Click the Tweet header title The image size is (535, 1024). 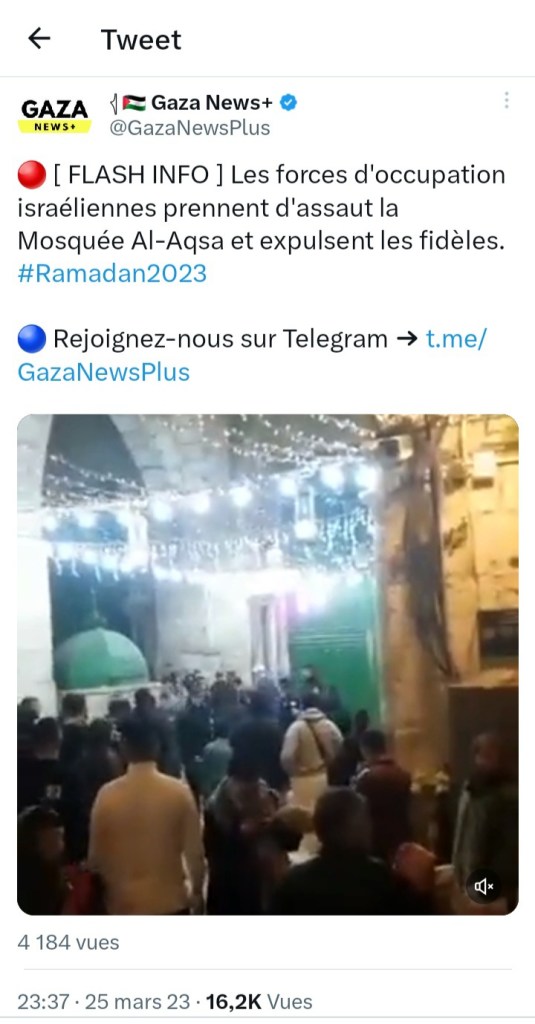(x=141, y=40)
